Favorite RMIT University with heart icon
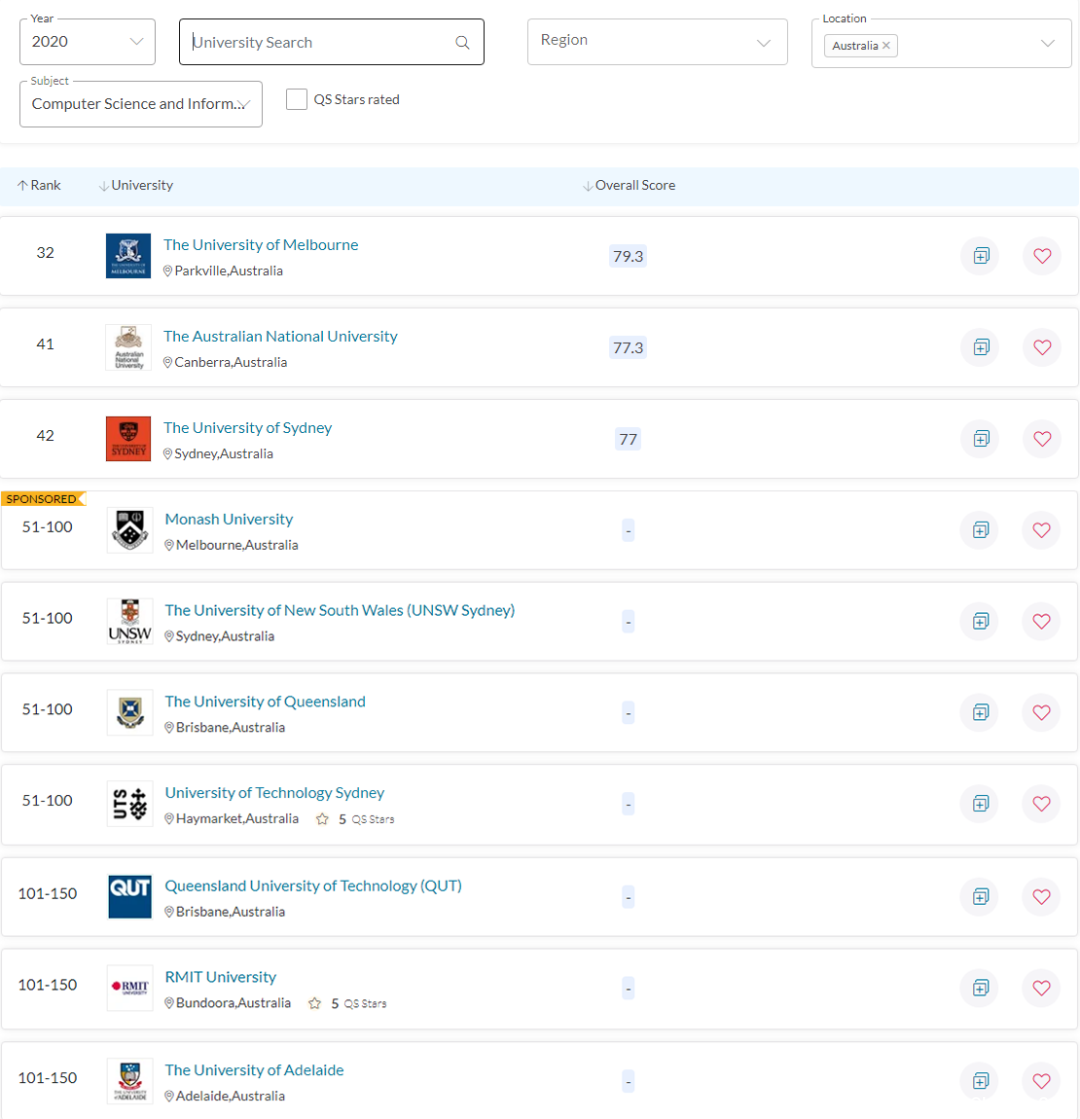The width and height of the screenshot is (1080, 1119). 1041,988
